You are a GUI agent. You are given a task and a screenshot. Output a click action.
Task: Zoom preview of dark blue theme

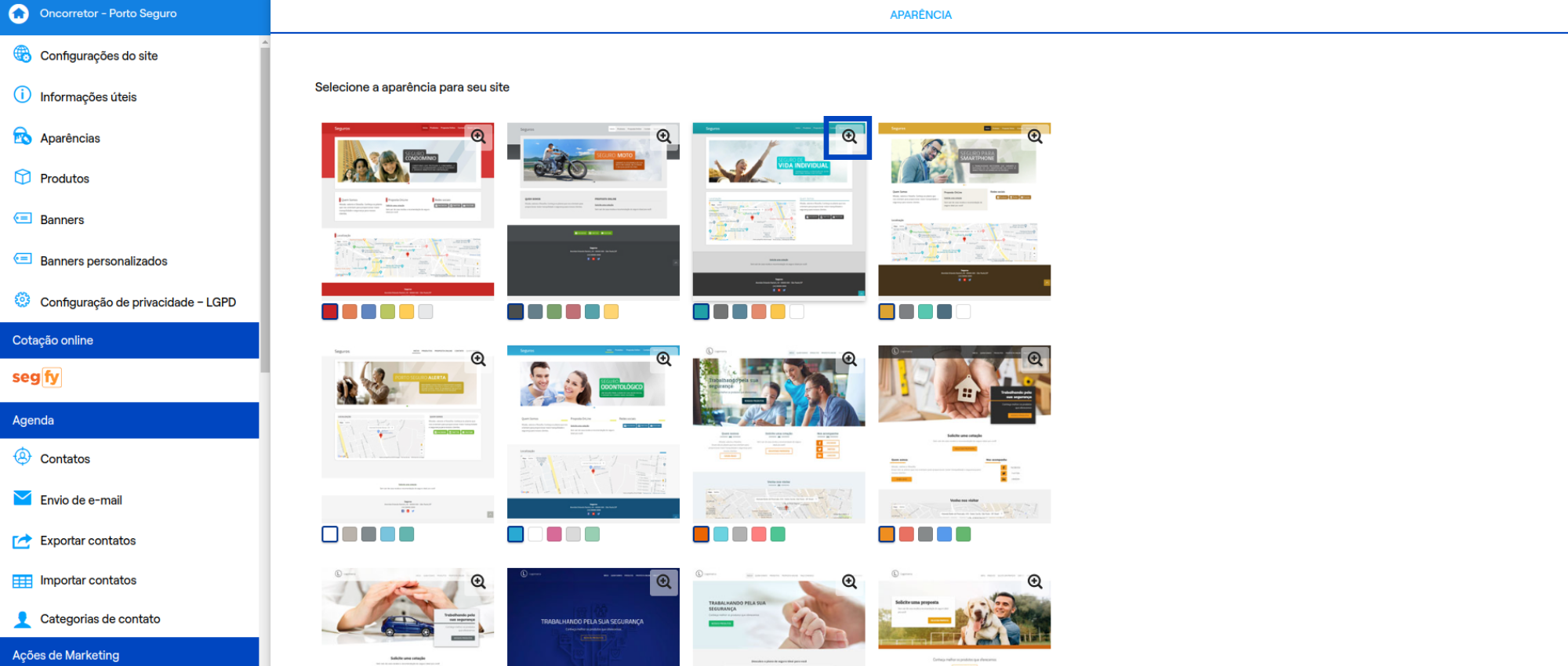click(664, 581)
